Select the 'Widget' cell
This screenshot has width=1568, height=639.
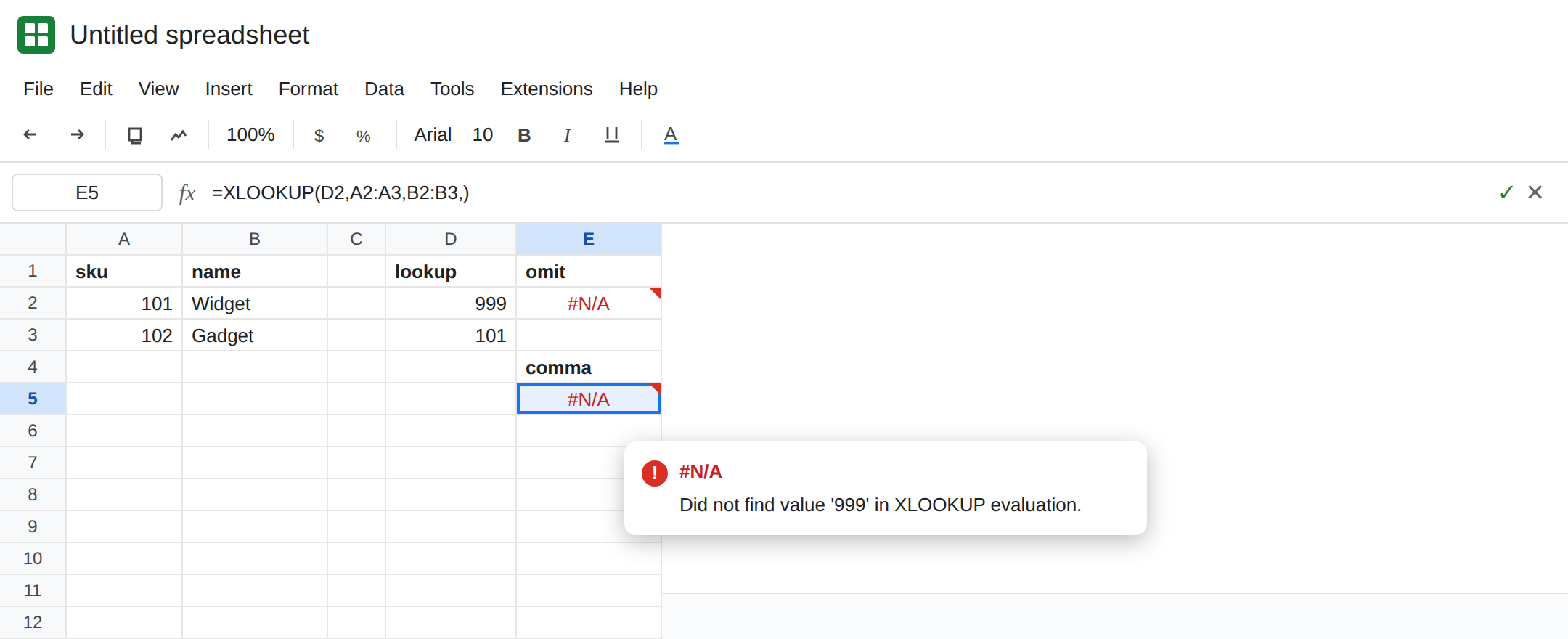click(255, 303)
